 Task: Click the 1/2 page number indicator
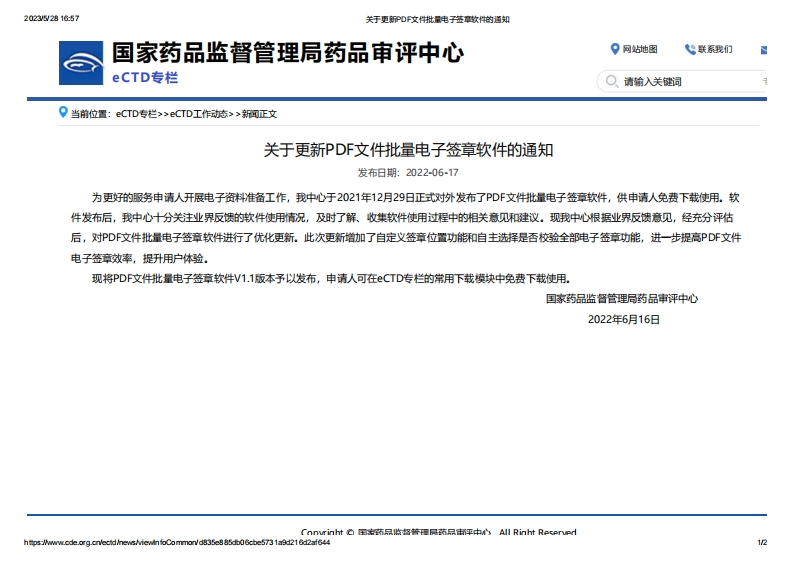[x=761, y=542]
